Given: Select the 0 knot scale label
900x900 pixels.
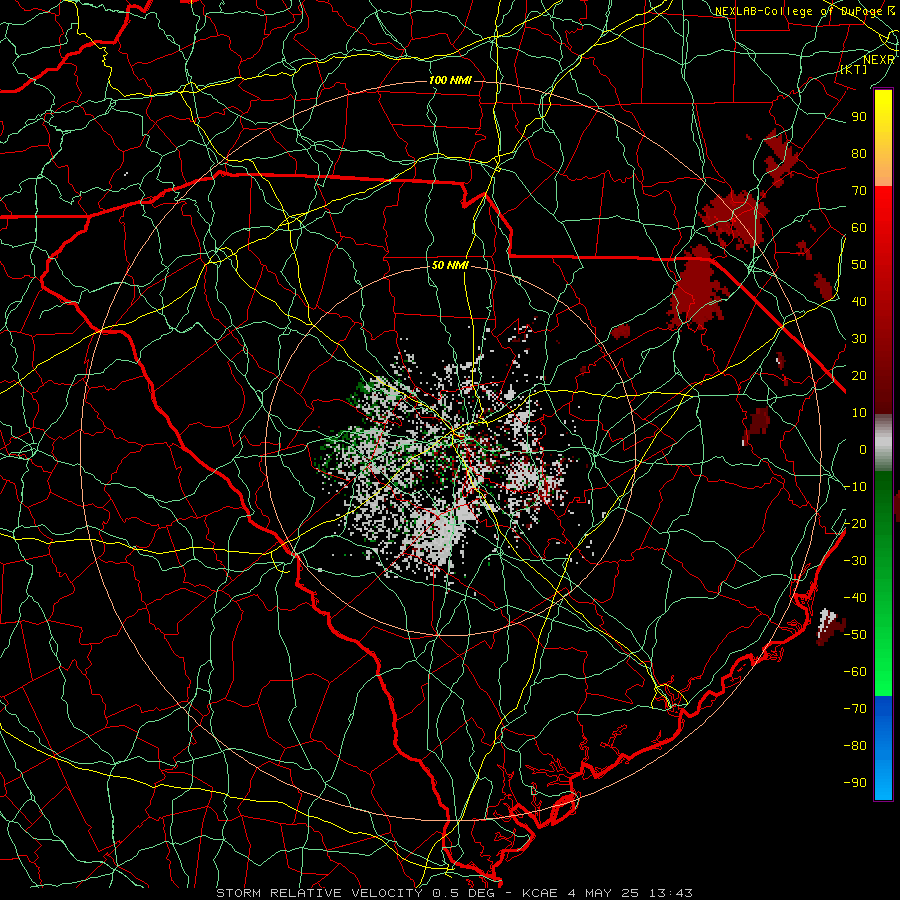Looking at the screenshot, I should point(863,450).
